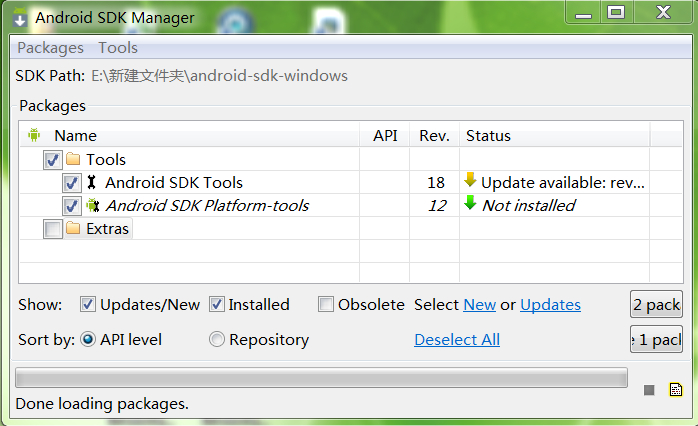The height and width of the screenshot is (426, 698).
Task: Click the Android SDK Manager title bar icon
Action: pos(20,17)
